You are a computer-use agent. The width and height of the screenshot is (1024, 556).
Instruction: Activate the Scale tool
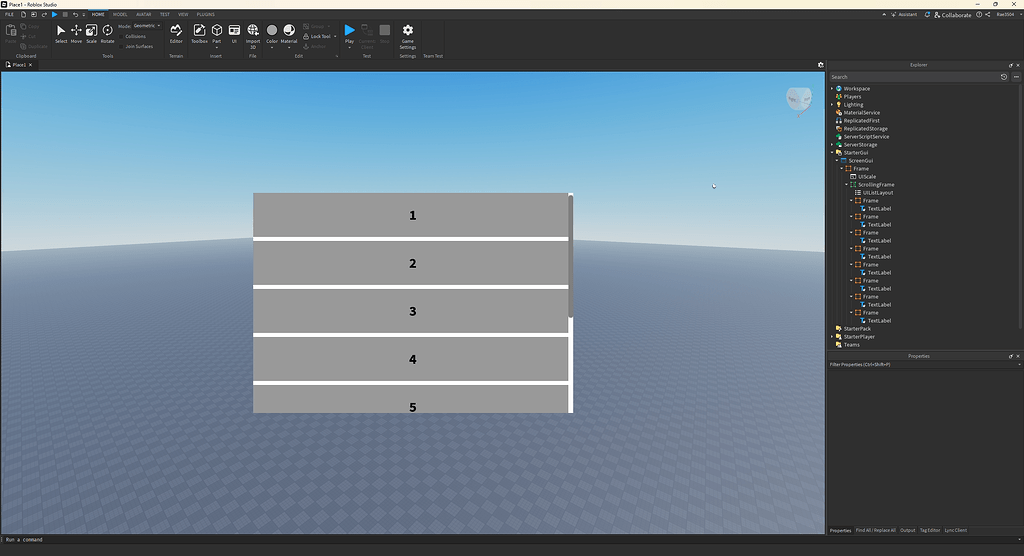(91, 34)
